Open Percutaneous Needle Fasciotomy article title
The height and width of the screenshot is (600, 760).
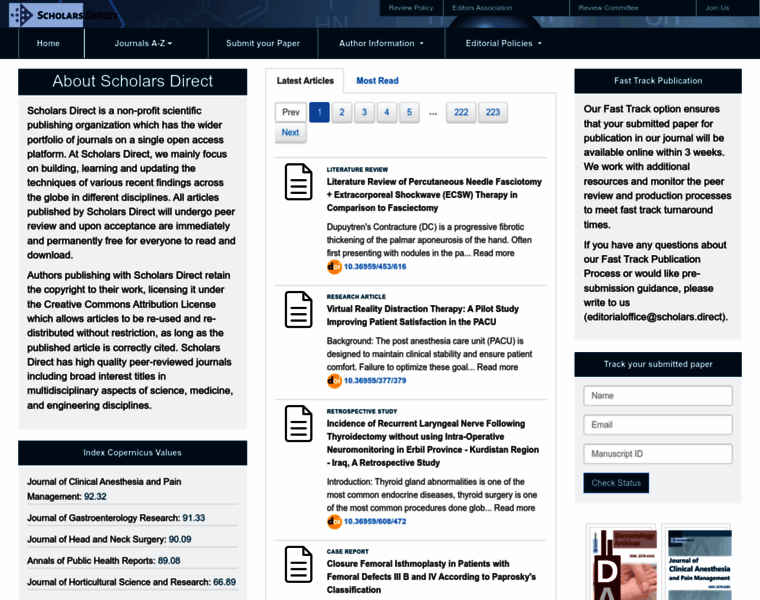coord(434,195)
